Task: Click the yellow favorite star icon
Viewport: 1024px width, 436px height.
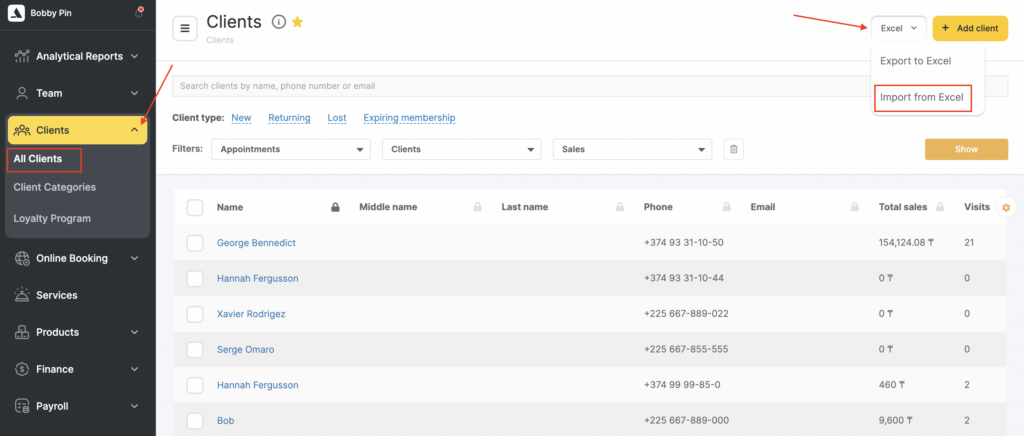Action: pyautogui.click(x=297, y=22)
